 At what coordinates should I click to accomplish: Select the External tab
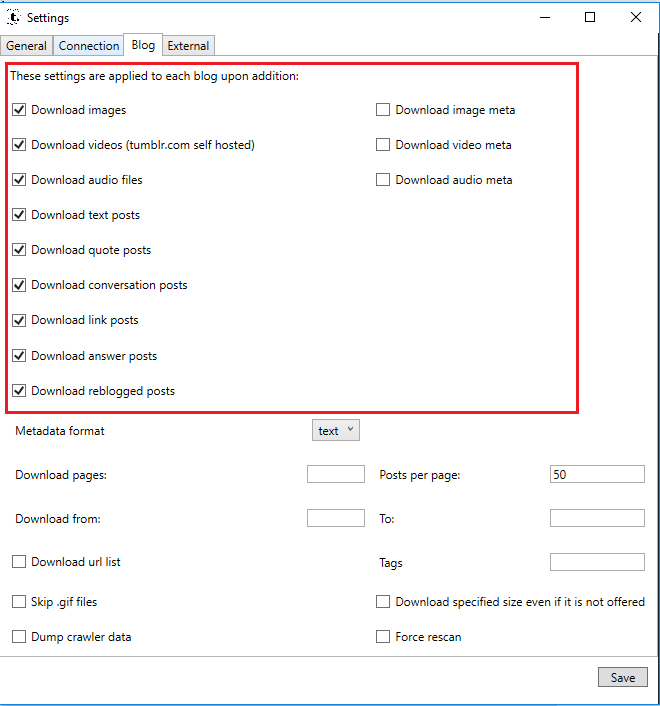(188, 46)
